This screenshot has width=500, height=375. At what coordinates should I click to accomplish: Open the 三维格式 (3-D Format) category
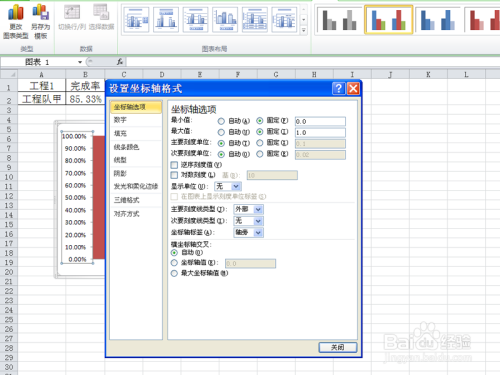[136, 200]
